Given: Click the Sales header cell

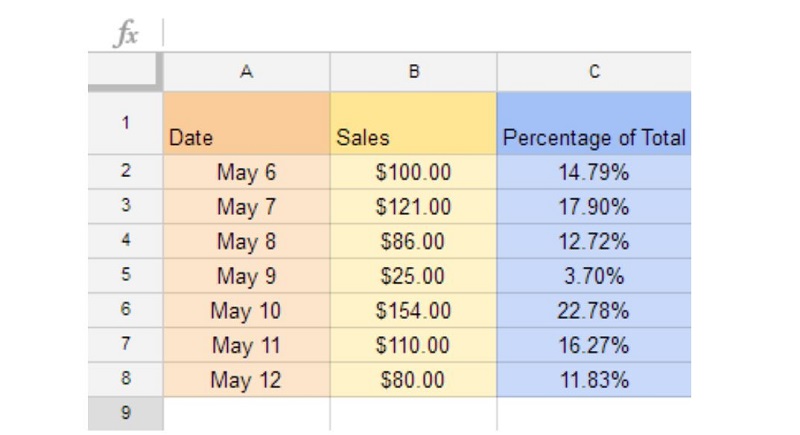Looking at the screenshot, I should (x=413, y=123).
